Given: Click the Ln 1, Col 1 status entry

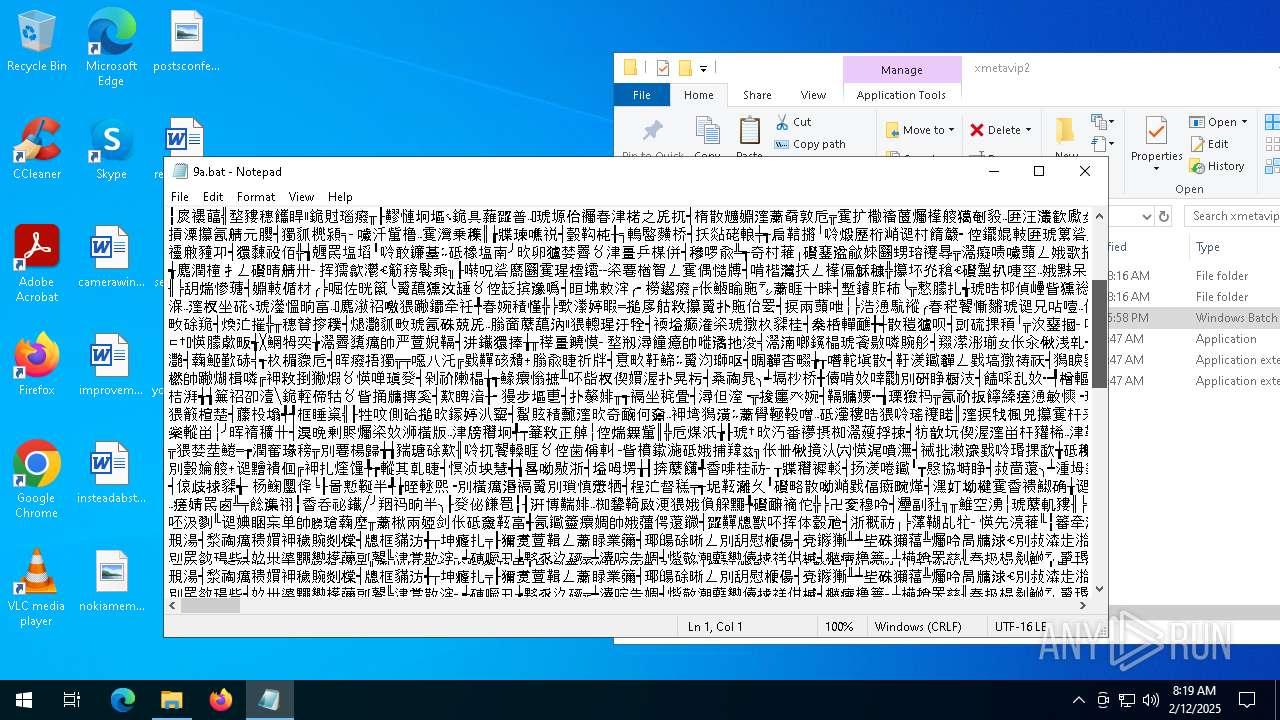Looking at the screenshot, I should coord(715,627).
